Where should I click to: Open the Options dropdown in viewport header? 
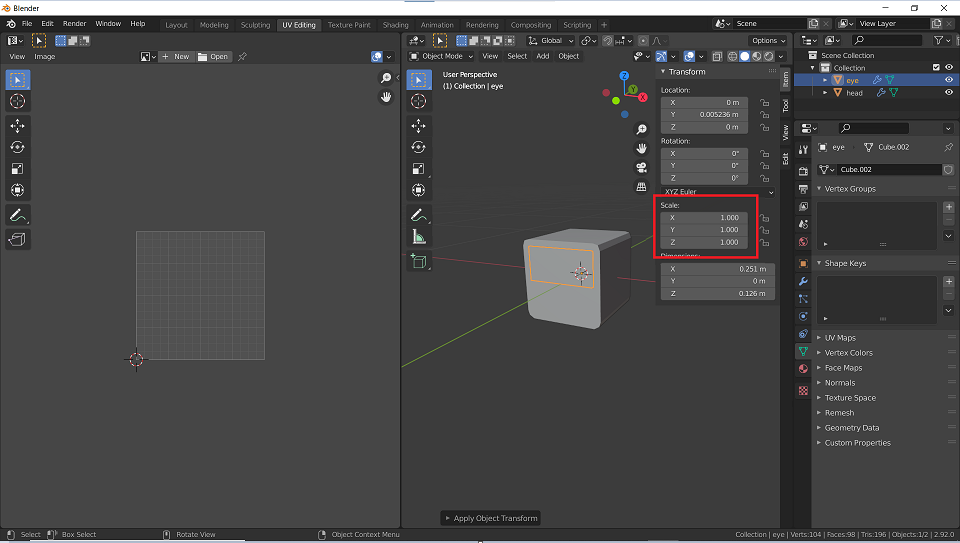(768, 40)
